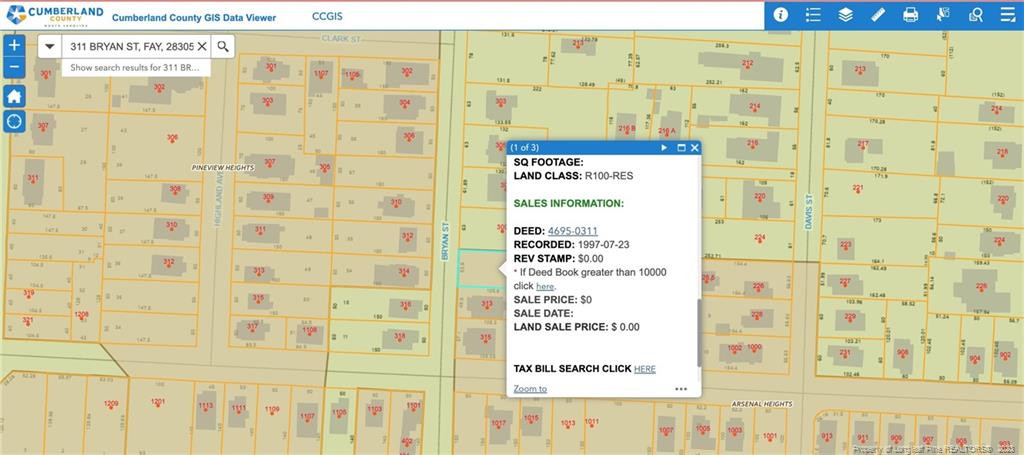Return to the default home extent
1024x455 pixels.
pyautogui.click(x=14, y=96)
